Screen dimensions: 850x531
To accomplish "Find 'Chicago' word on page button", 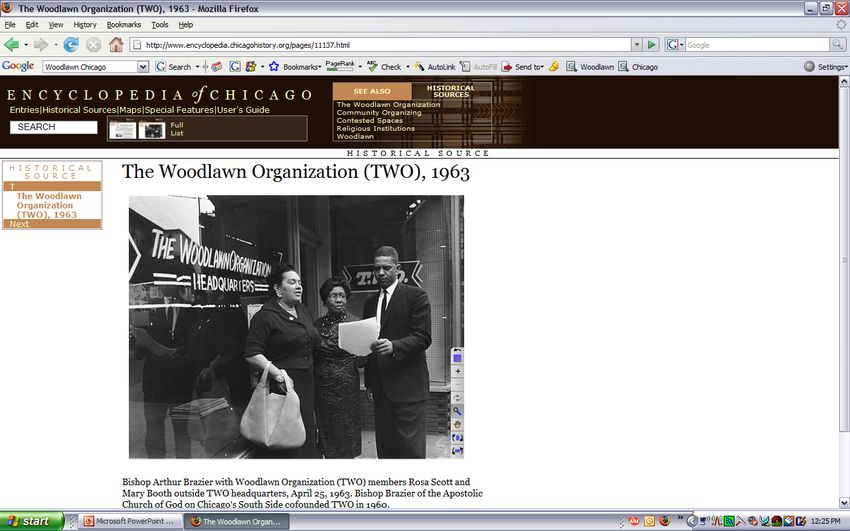I will click(x=638, y=67).
